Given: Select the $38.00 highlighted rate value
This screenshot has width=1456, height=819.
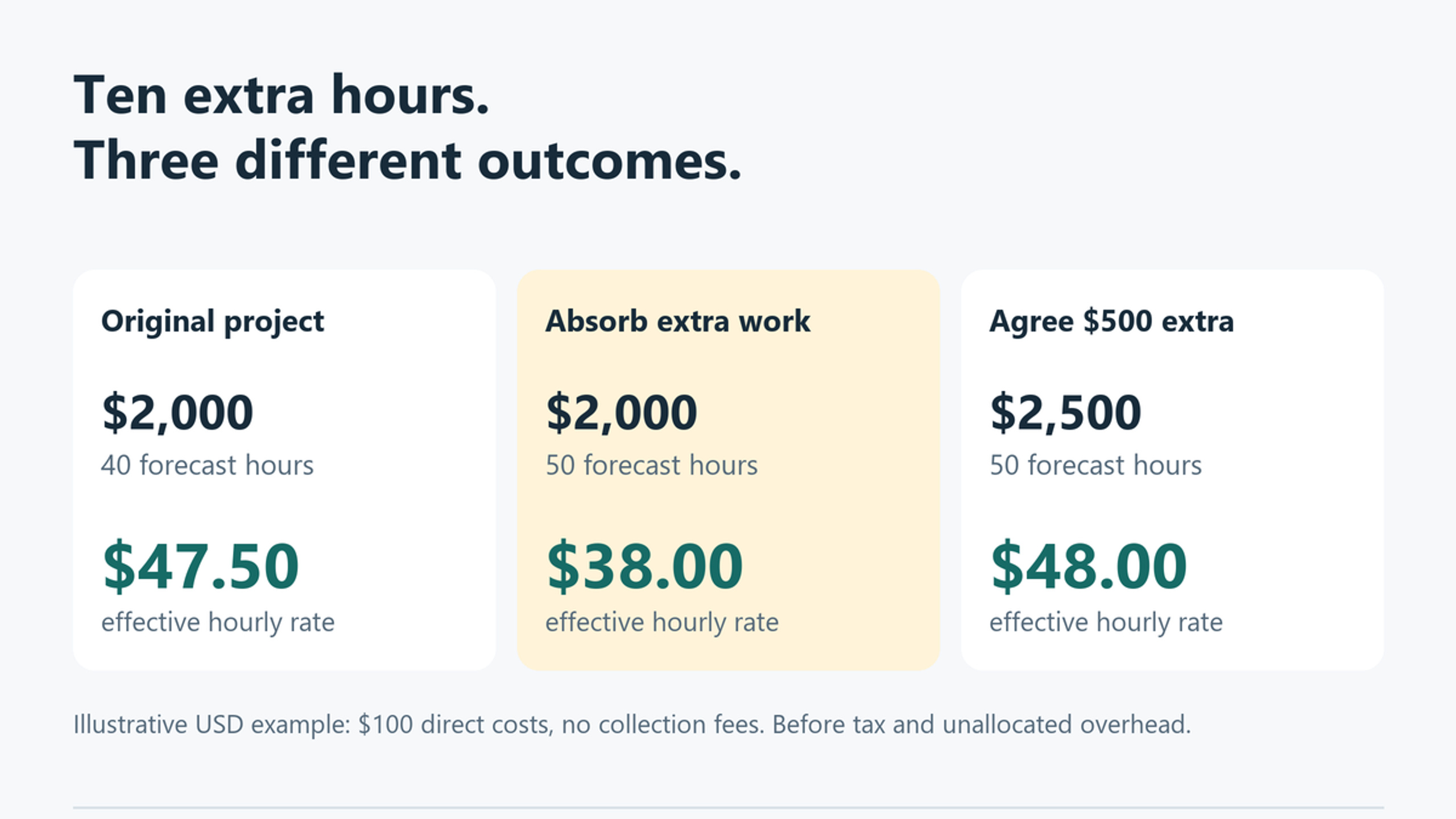Looking at the screenshot, I should pos(644,566).
